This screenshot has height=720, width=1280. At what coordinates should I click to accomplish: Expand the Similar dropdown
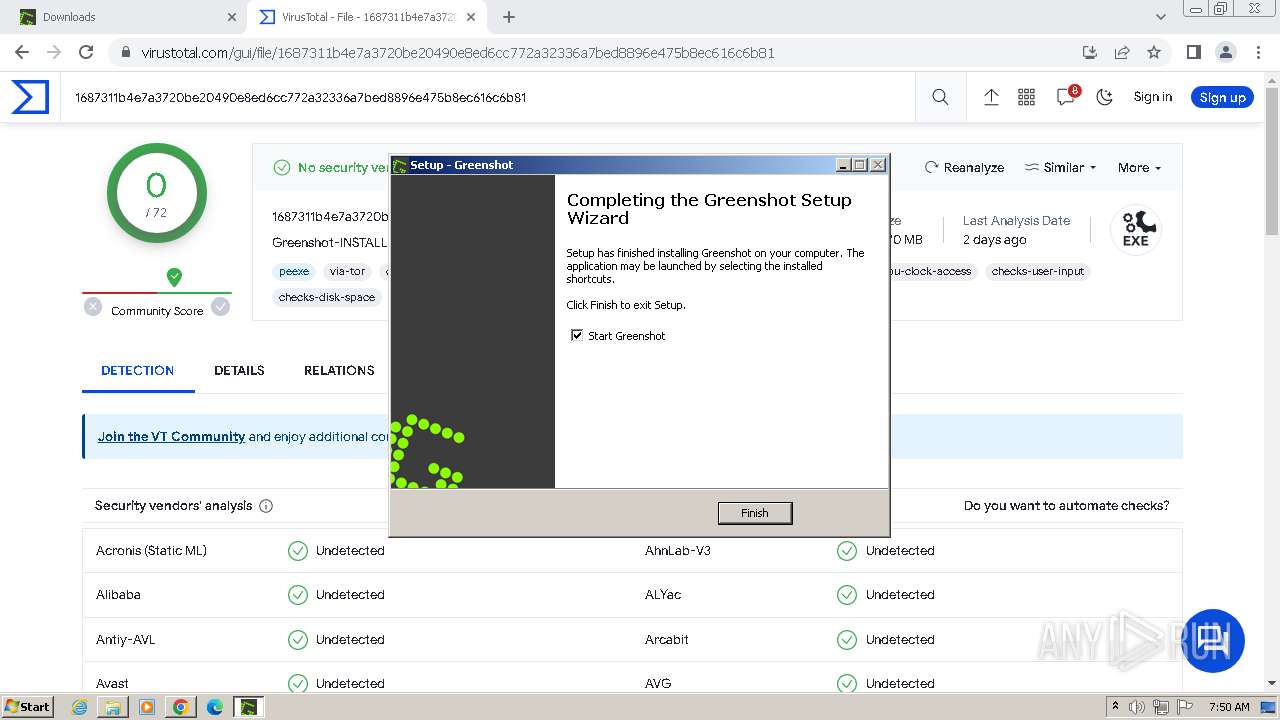(x=1060, y=167)
